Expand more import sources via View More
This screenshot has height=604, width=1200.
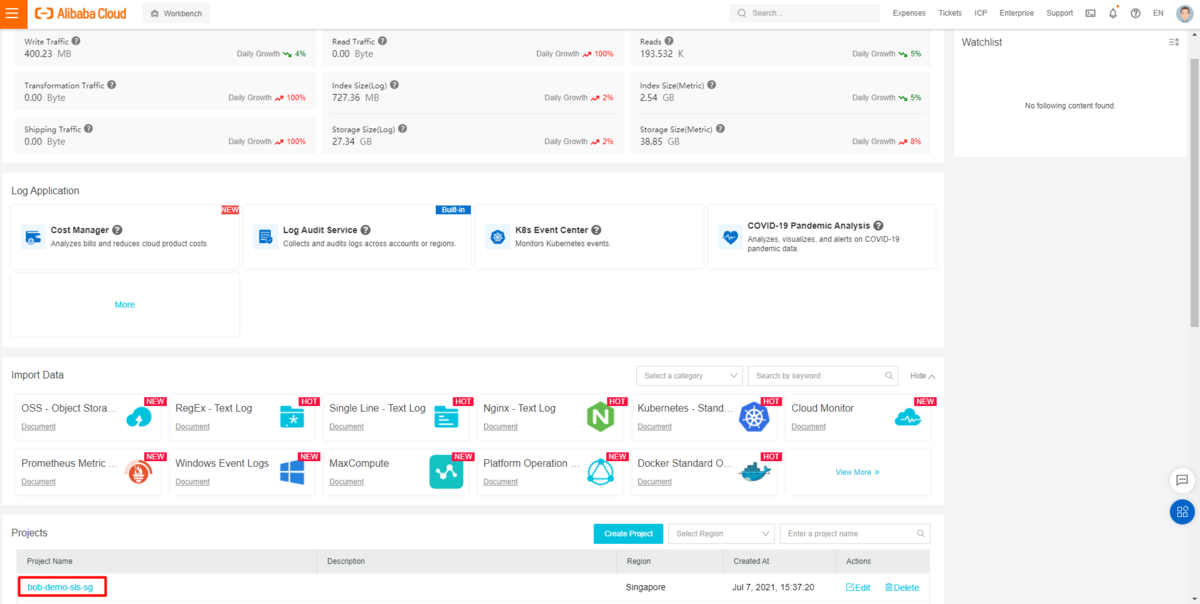857,472
